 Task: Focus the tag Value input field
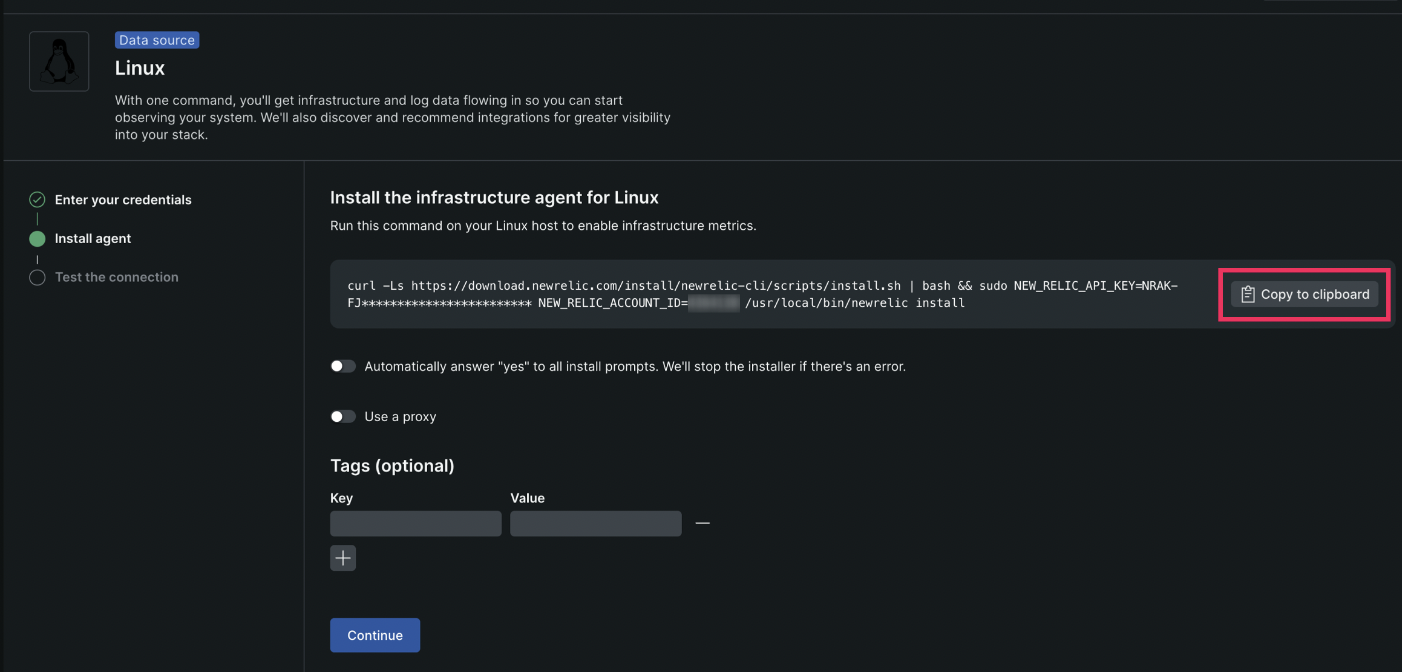(x=596, y=523)
